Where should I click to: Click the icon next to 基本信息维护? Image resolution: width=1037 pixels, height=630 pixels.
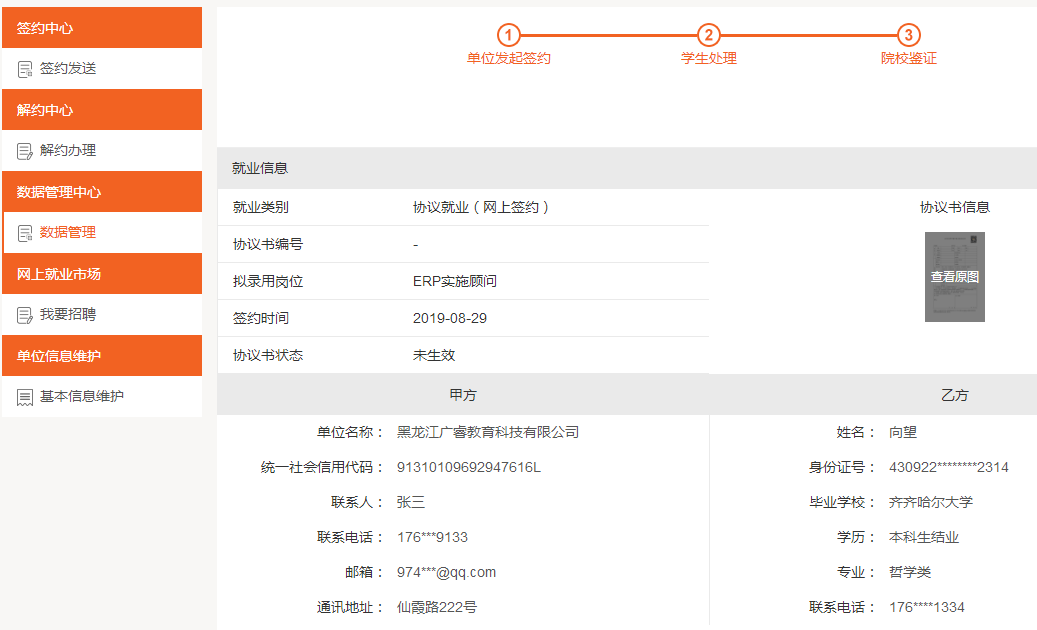(25, 397)
